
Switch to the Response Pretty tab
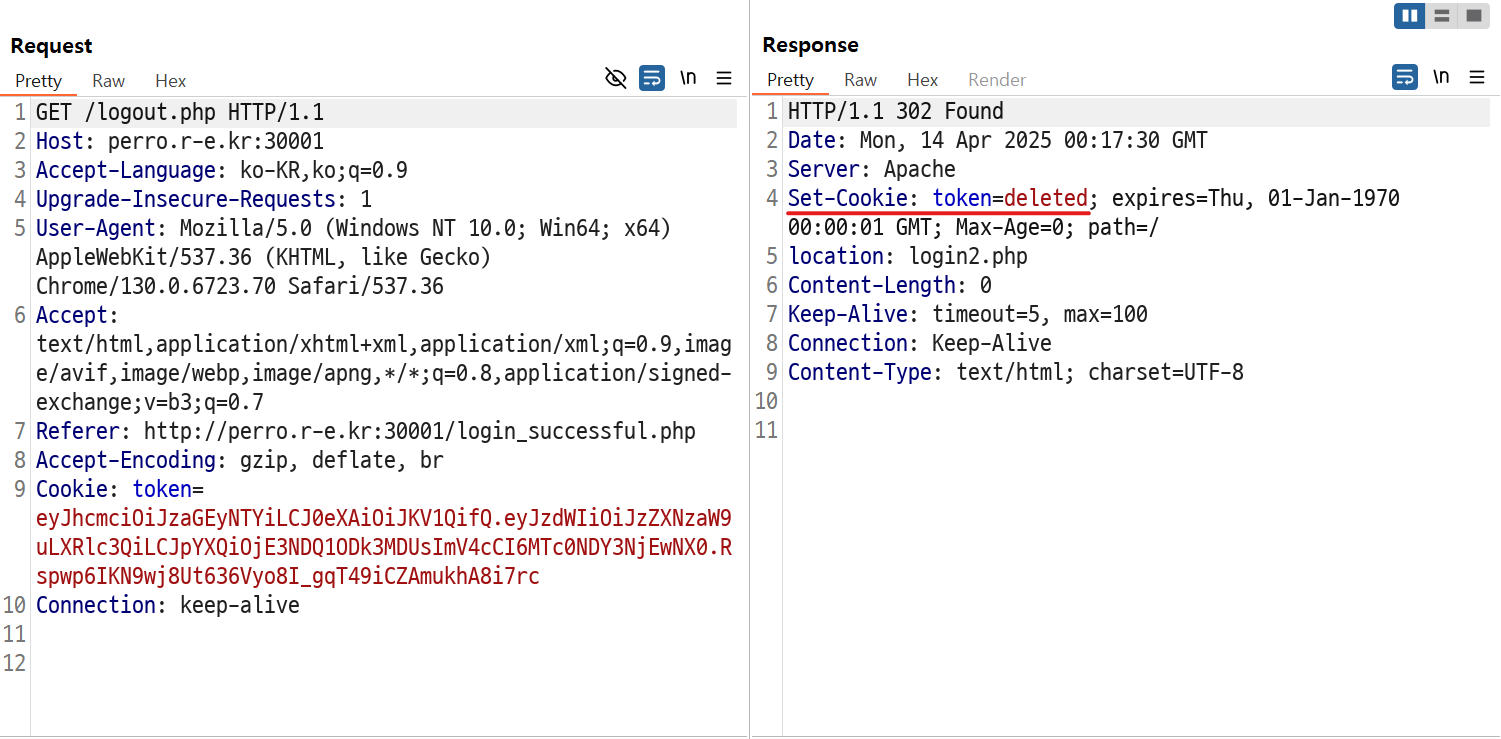pos(791,80)
